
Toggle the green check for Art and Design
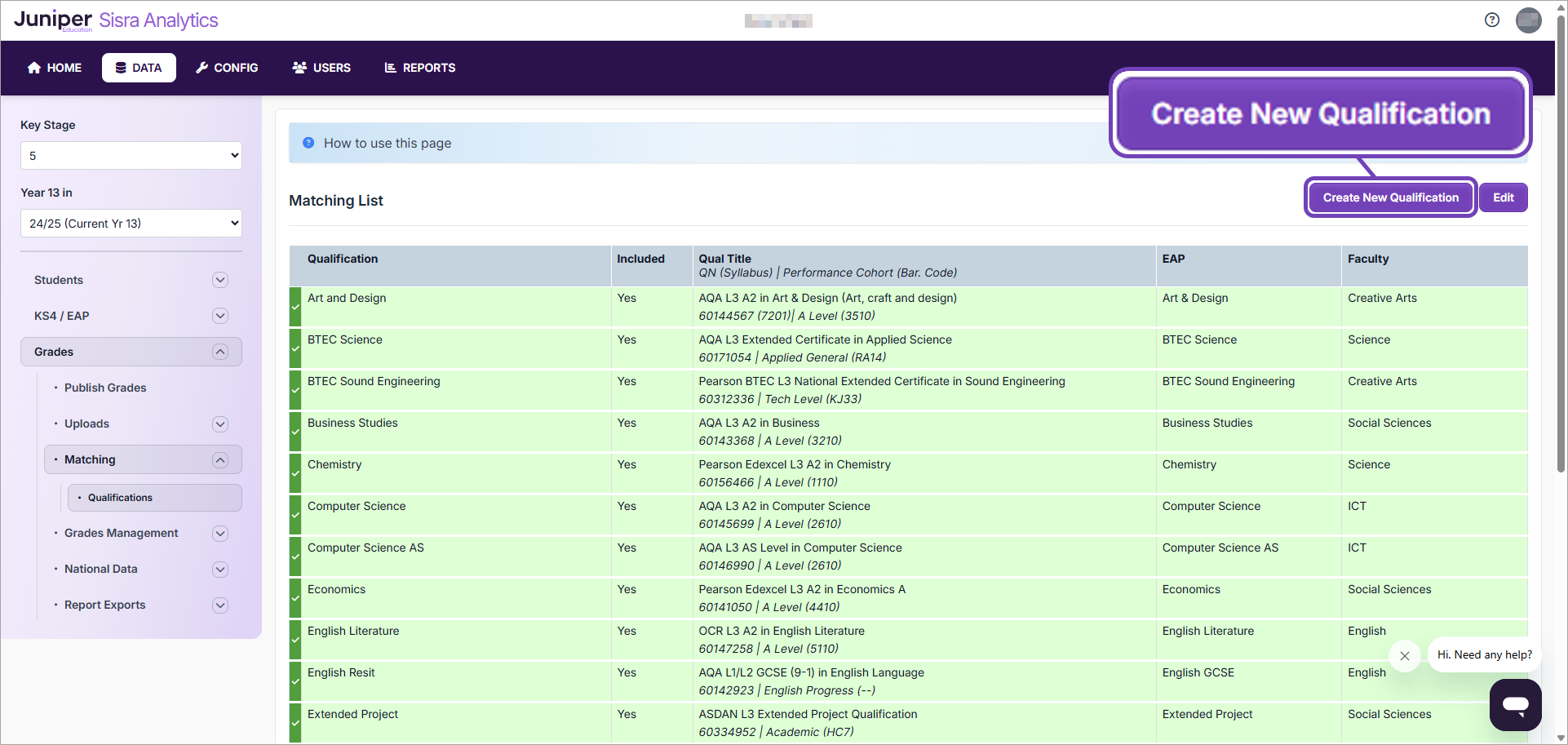coord(295,307)
